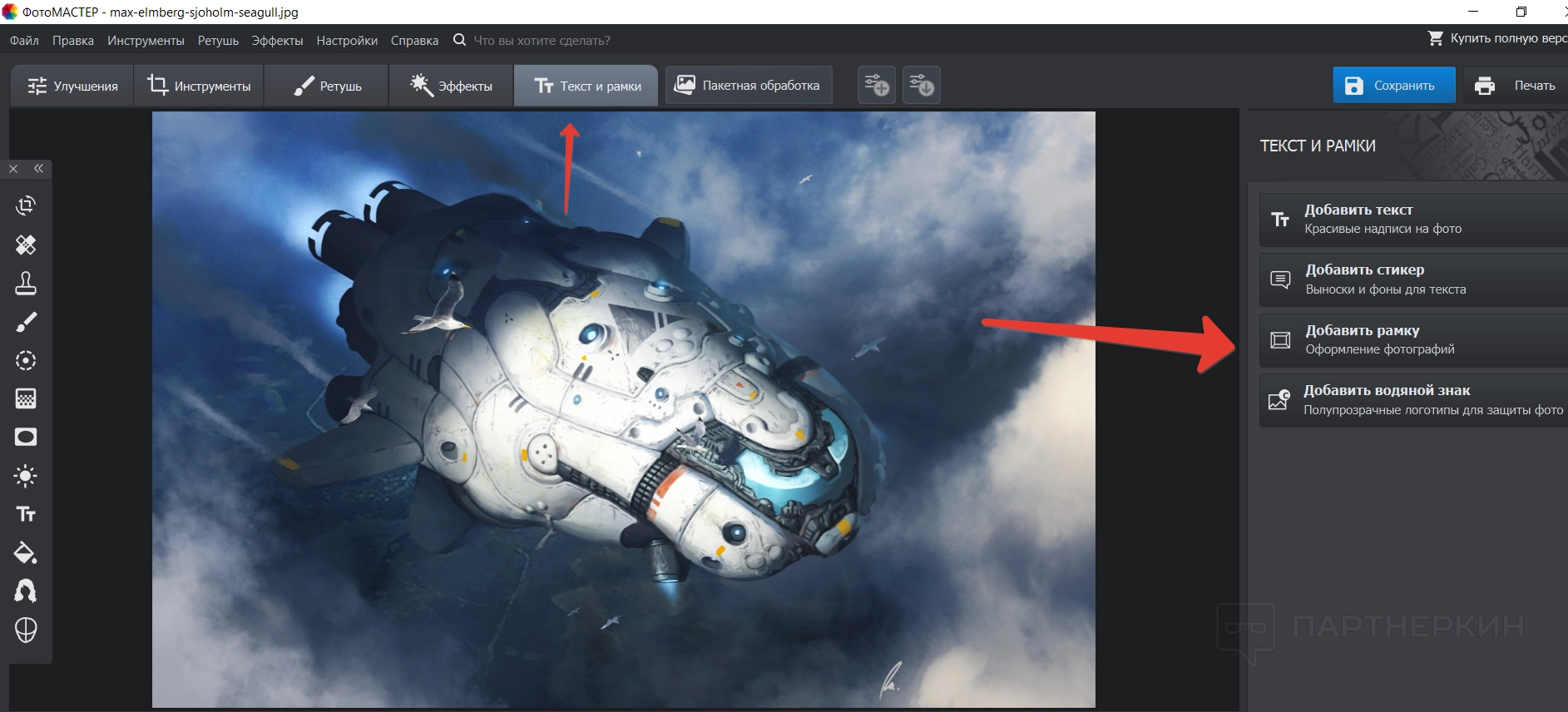Select the Текст и рамки tab
1568x712 pixels.
(x=586, y=86)
